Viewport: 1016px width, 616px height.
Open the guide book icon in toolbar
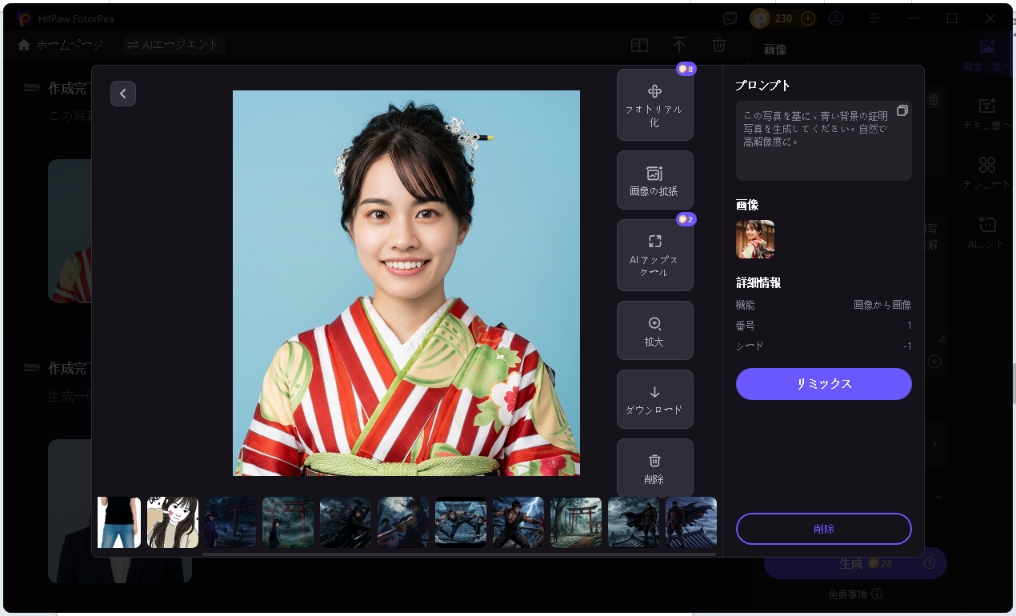[x=640, y=45]
